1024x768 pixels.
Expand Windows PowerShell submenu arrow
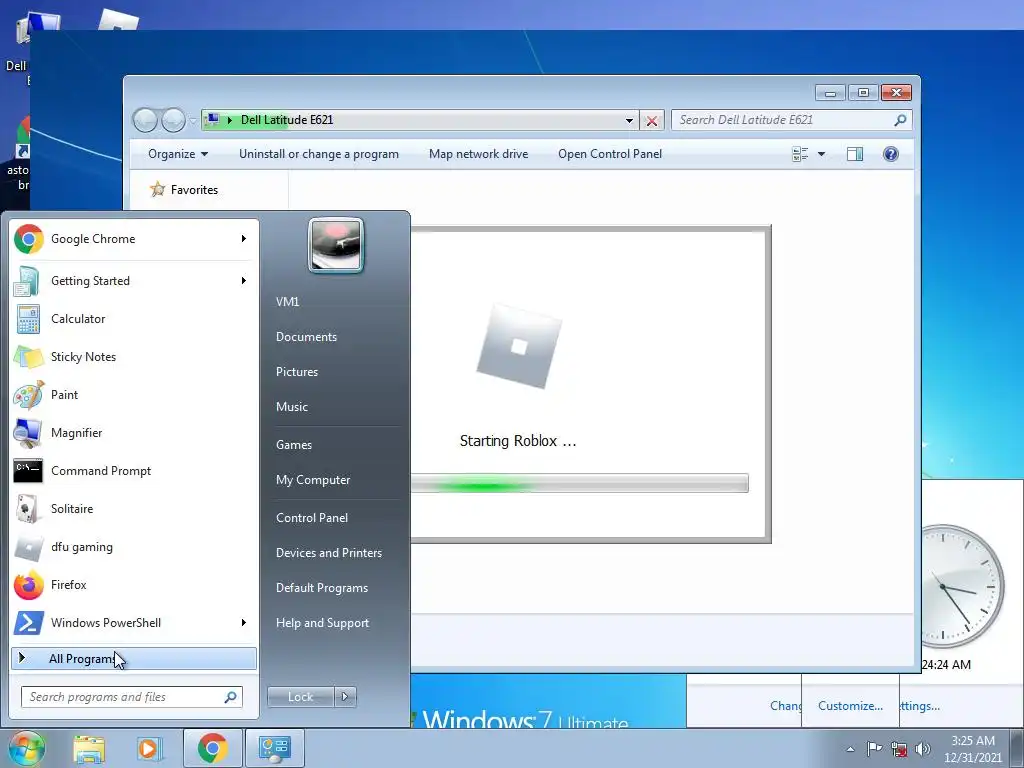[244, 622]
